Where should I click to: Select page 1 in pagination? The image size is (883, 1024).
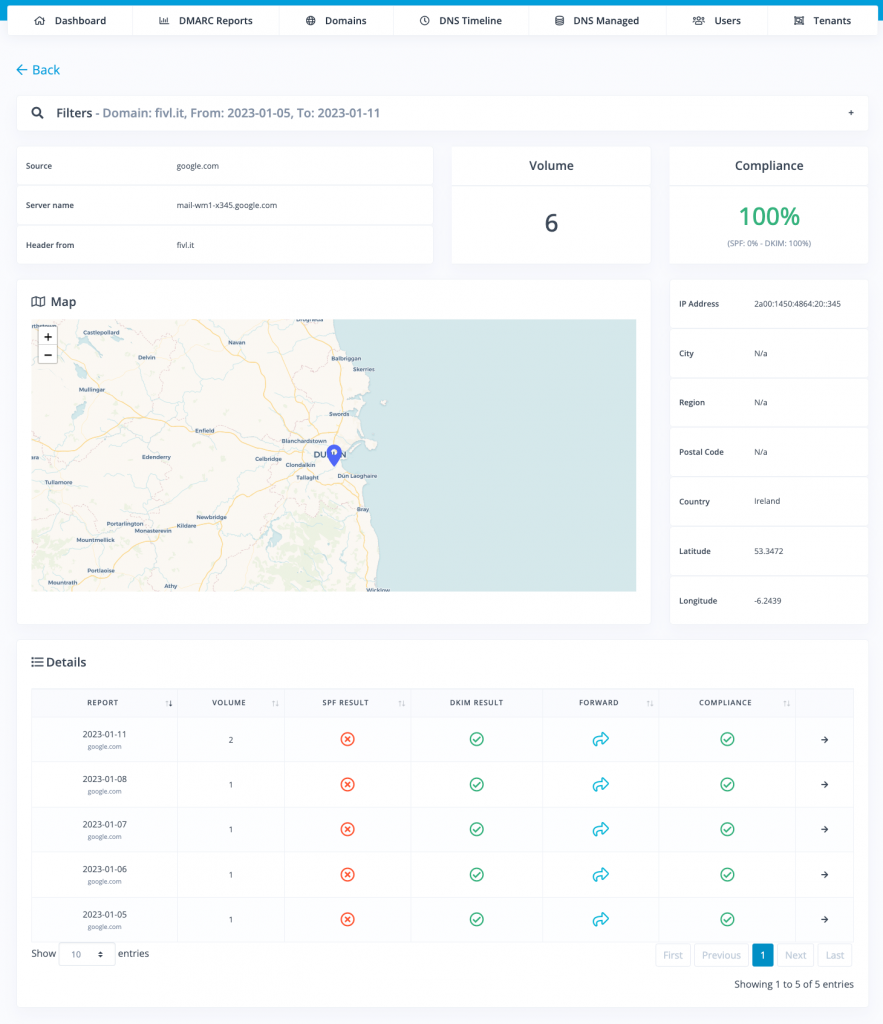click(x=763, y=955)
